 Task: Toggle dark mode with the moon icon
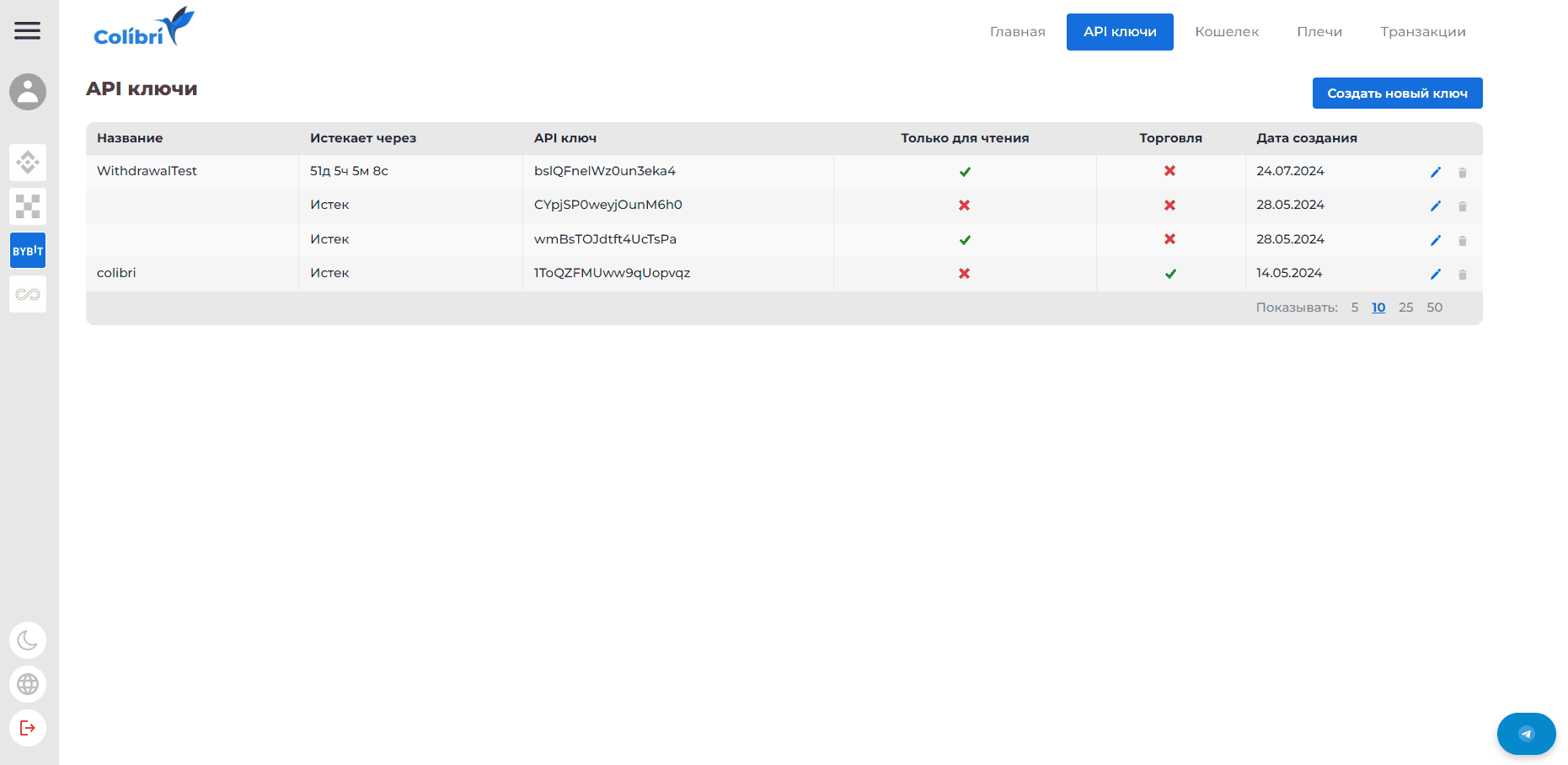28,640
